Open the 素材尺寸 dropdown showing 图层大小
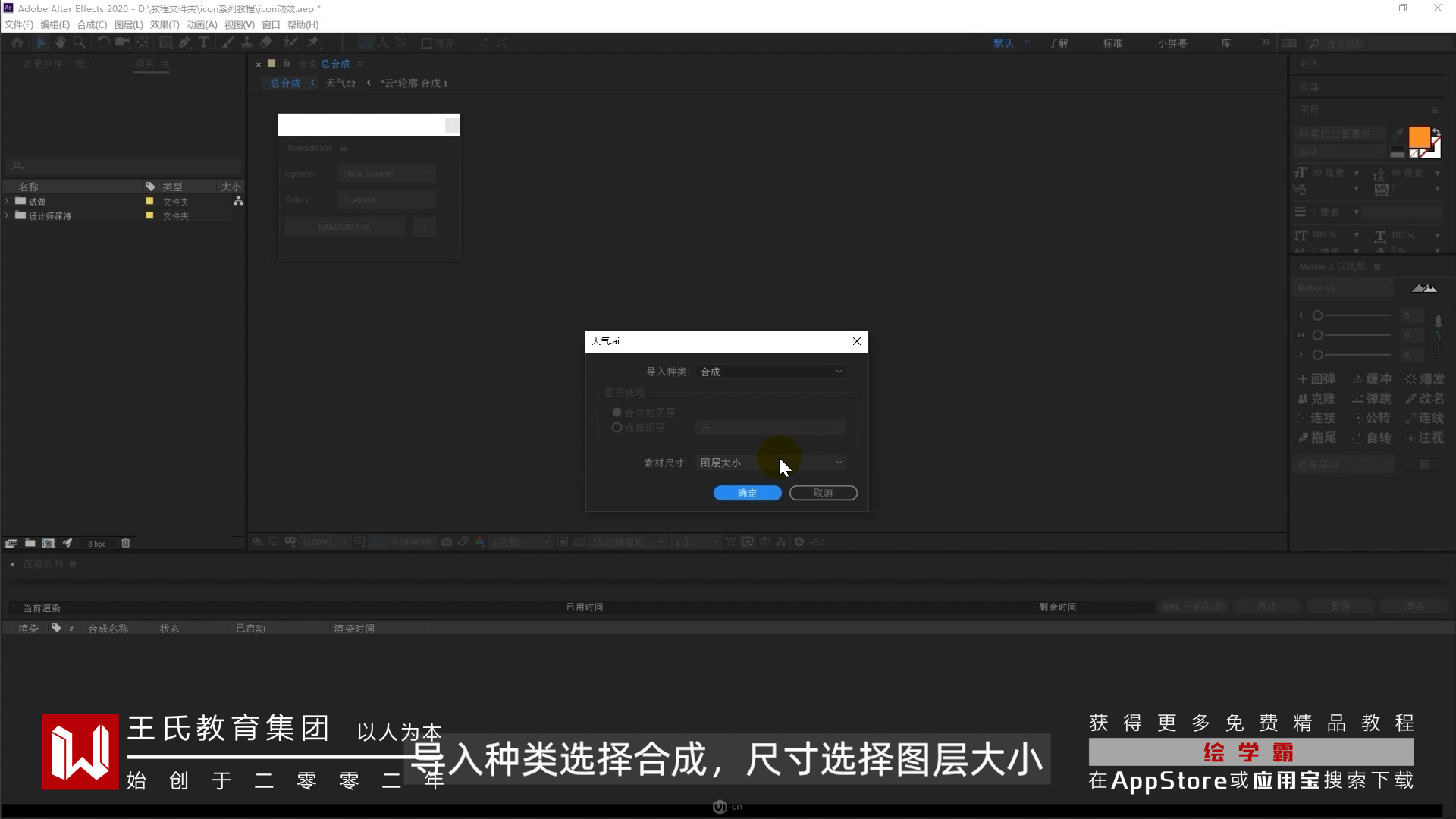The width and height of the screenshot is (1456, 819). click(770, 463)
